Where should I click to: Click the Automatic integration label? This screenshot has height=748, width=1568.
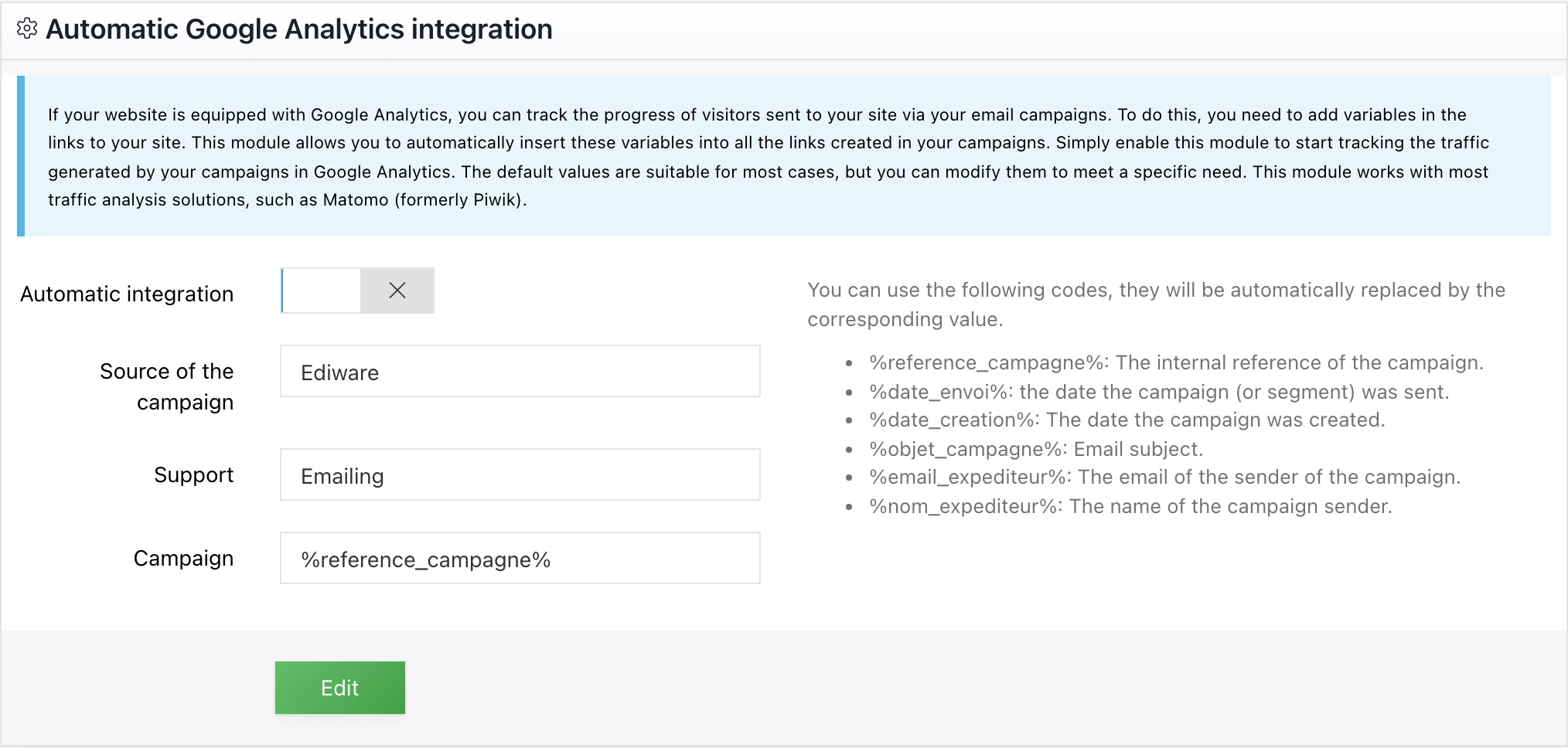tap(126, 294)
